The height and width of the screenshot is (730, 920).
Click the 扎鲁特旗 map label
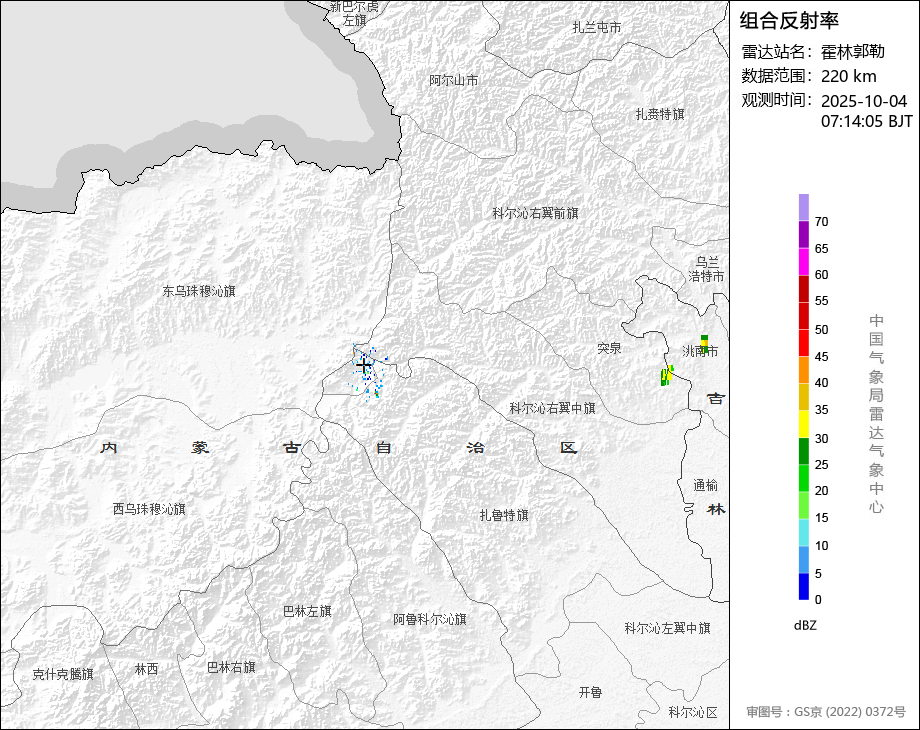504,515
